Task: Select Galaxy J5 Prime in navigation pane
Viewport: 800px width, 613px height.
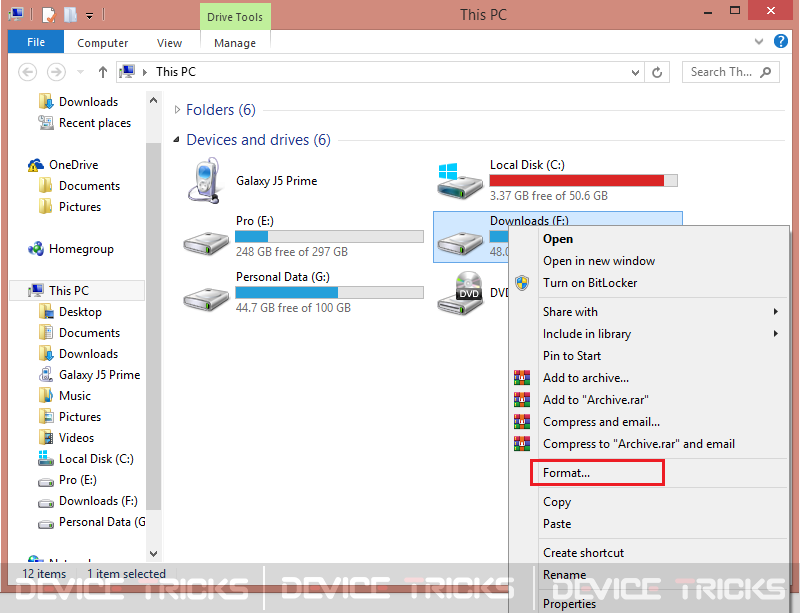Action: (99, 375)
